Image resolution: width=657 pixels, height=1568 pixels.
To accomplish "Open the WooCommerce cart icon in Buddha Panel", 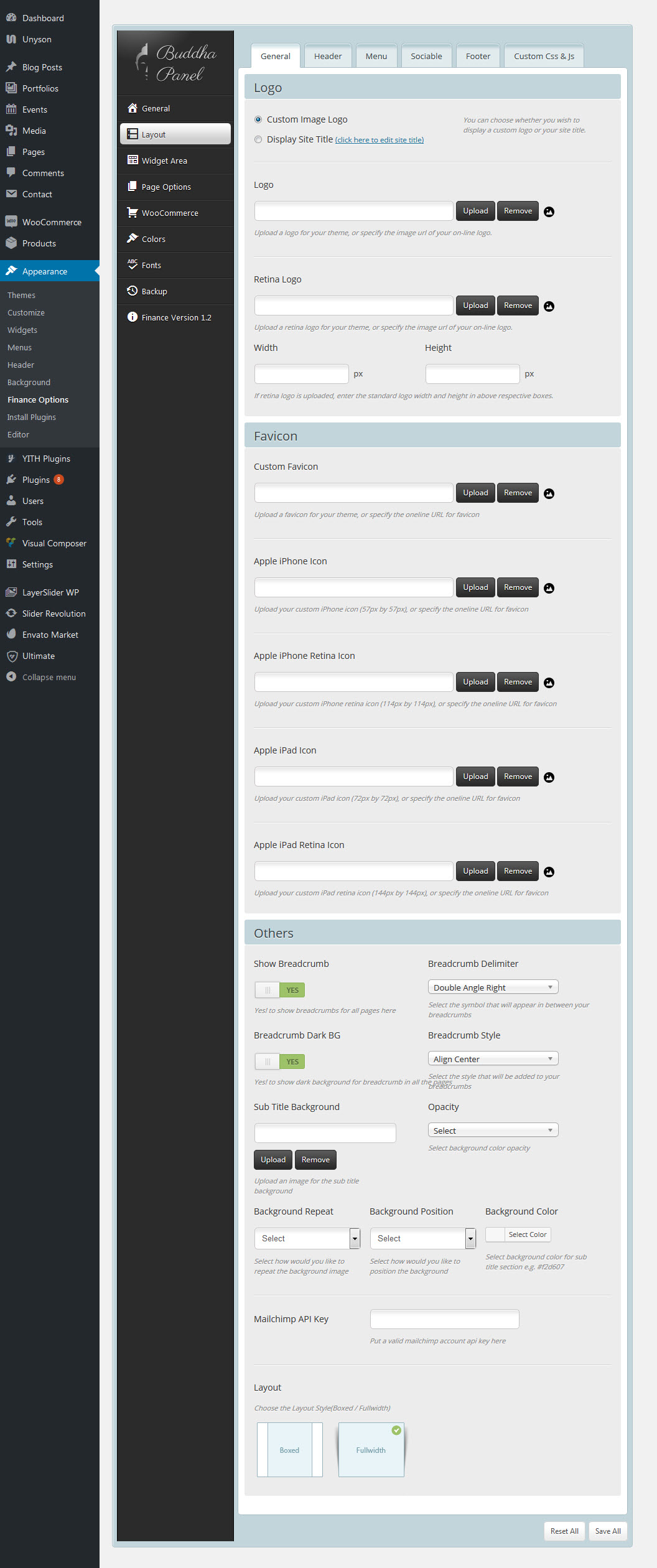I will [x=132, y=212].
